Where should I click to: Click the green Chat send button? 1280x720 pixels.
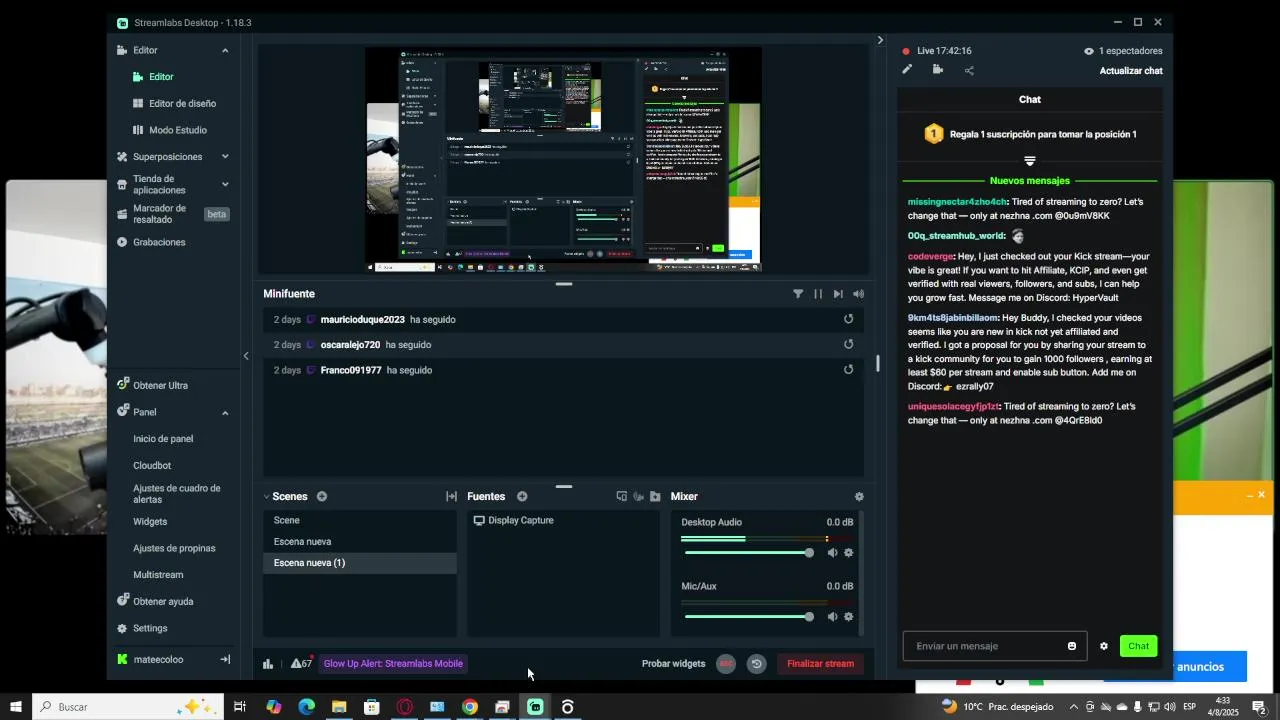1138,646
